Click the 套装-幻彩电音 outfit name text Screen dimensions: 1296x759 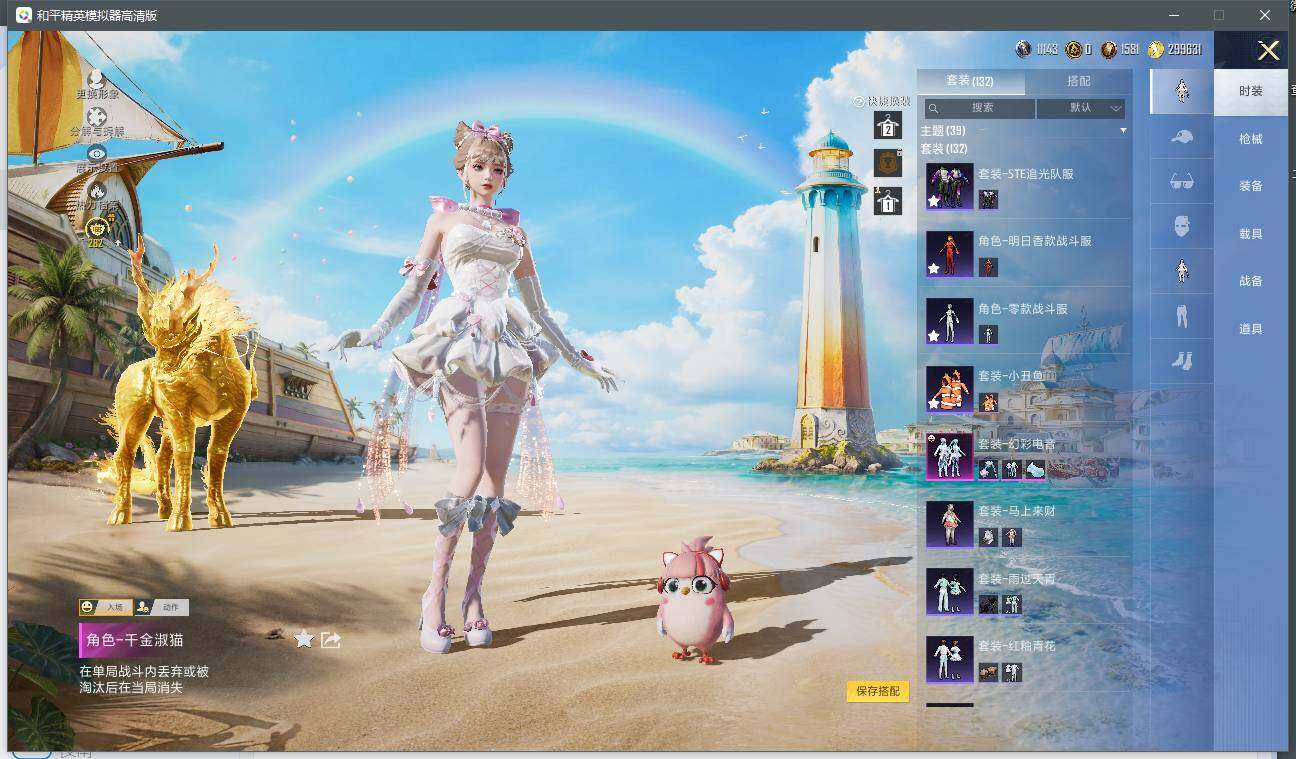click(x=1017, y=443)
